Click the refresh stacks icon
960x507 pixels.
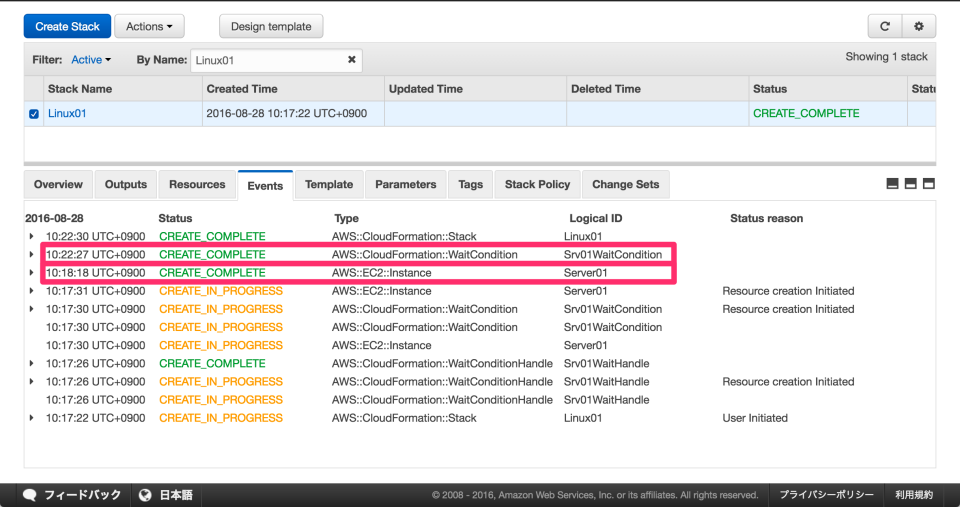tap(885, 26)
